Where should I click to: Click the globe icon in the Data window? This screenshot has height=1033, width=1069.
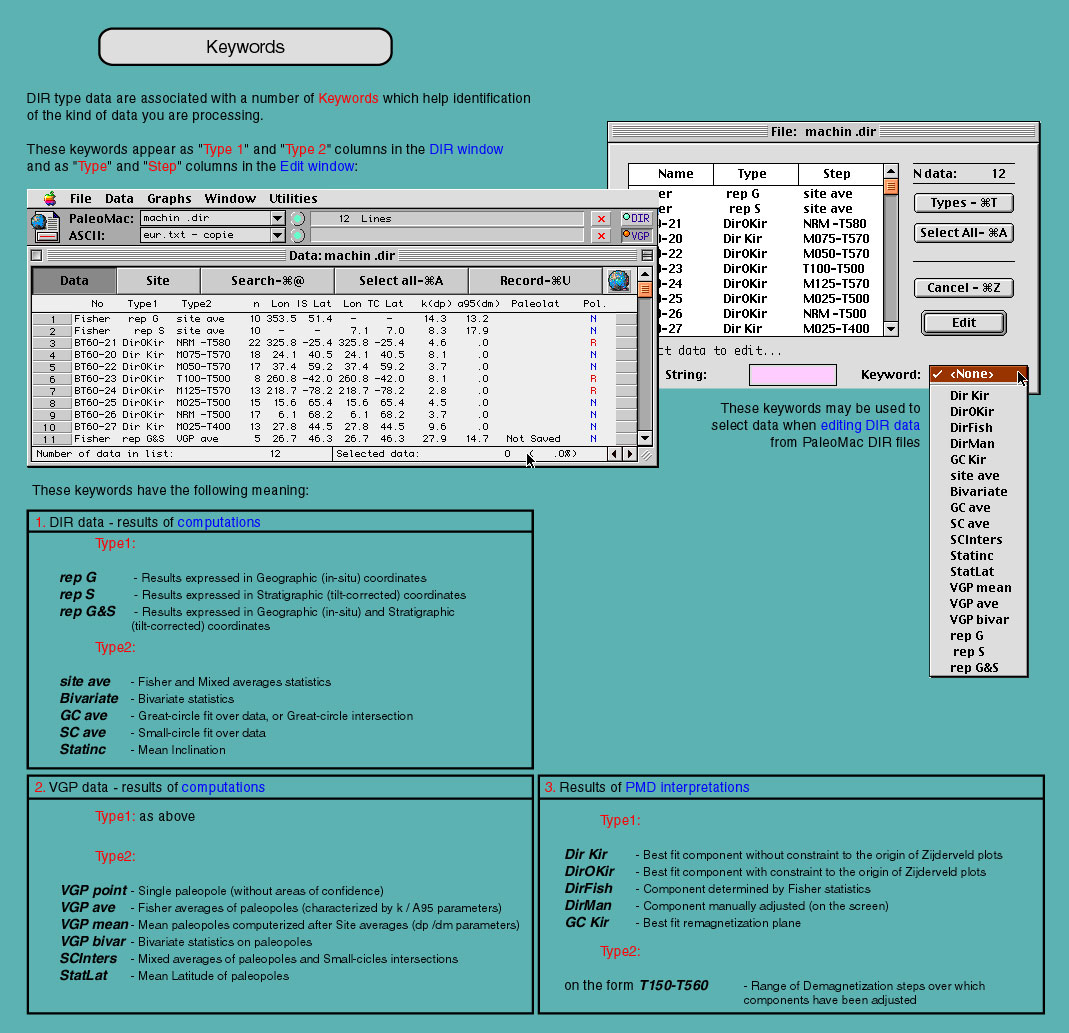[x=618, y=280]
